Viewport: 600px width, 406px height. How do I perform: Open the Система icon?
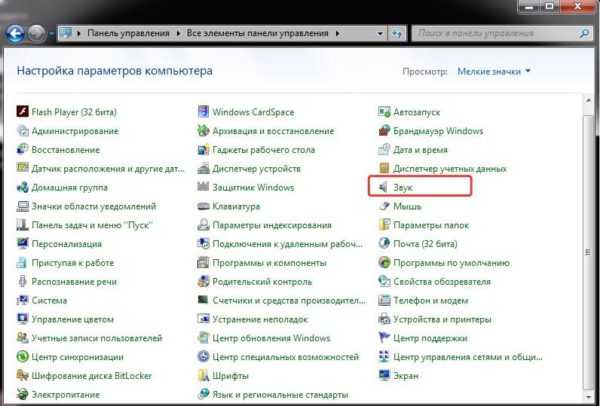coord(23,300)
